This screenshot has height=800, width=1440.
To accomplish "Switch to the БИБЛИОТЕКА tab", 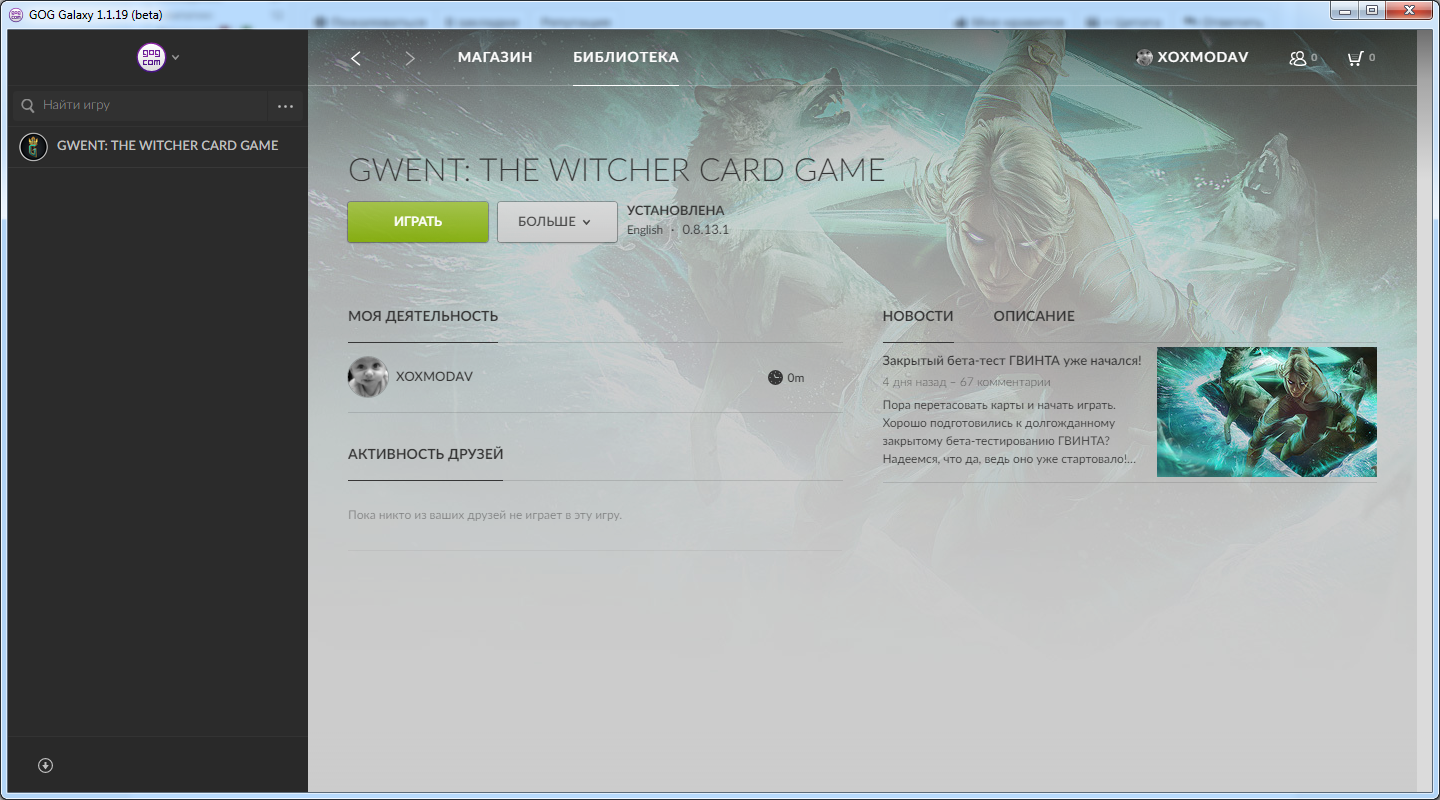I will [626, 57].
